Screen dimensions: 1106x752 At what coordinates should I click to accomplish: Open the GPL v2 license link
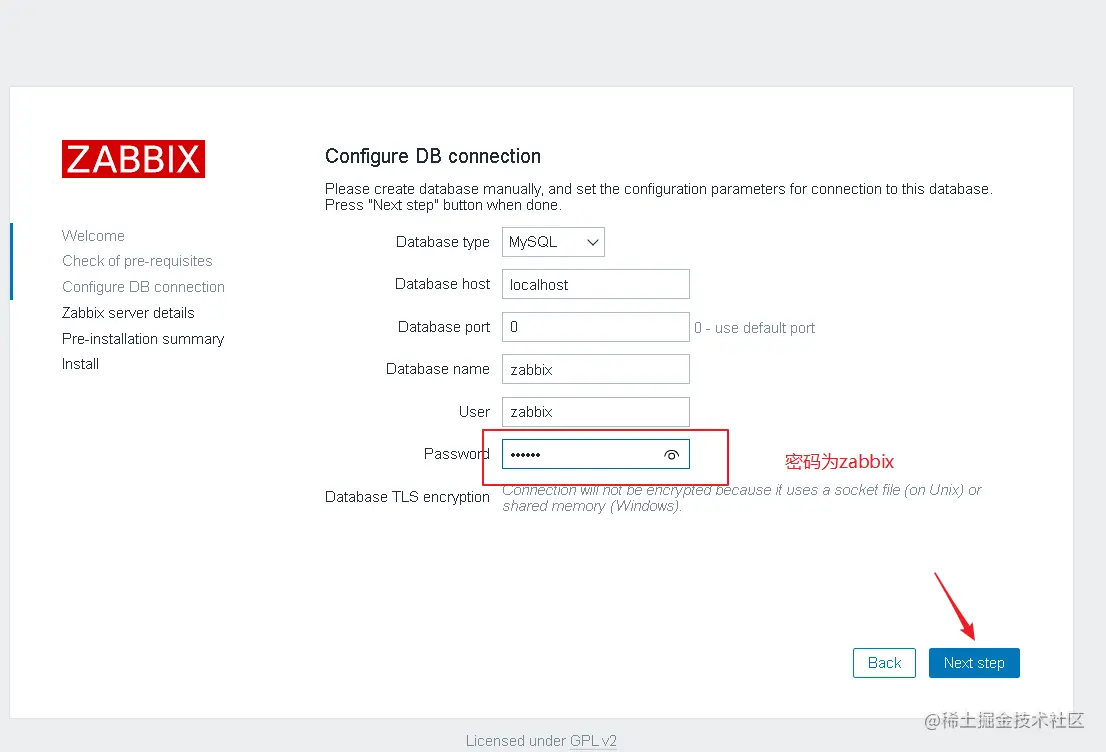(593, 741)
